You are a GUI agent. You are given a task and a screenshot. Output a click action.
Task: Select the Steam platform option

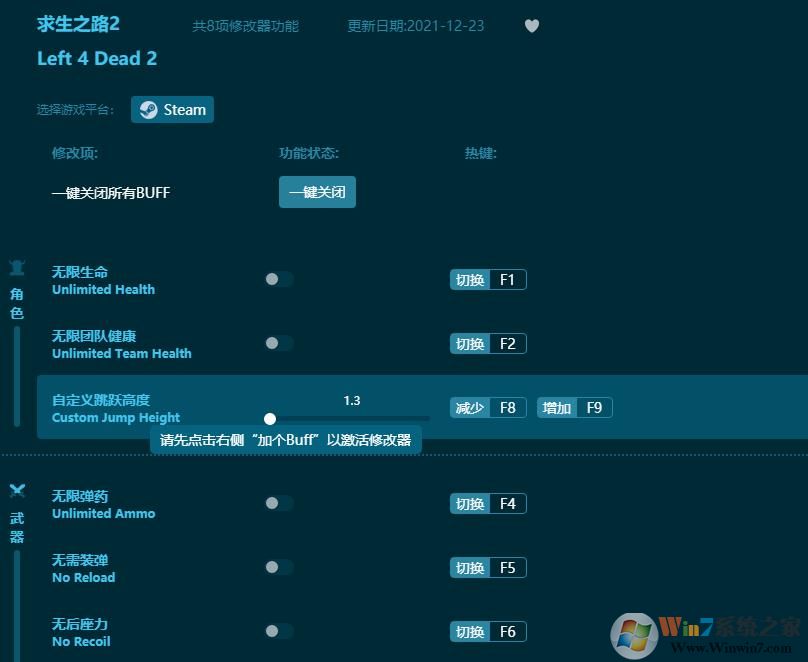point(172,109)
